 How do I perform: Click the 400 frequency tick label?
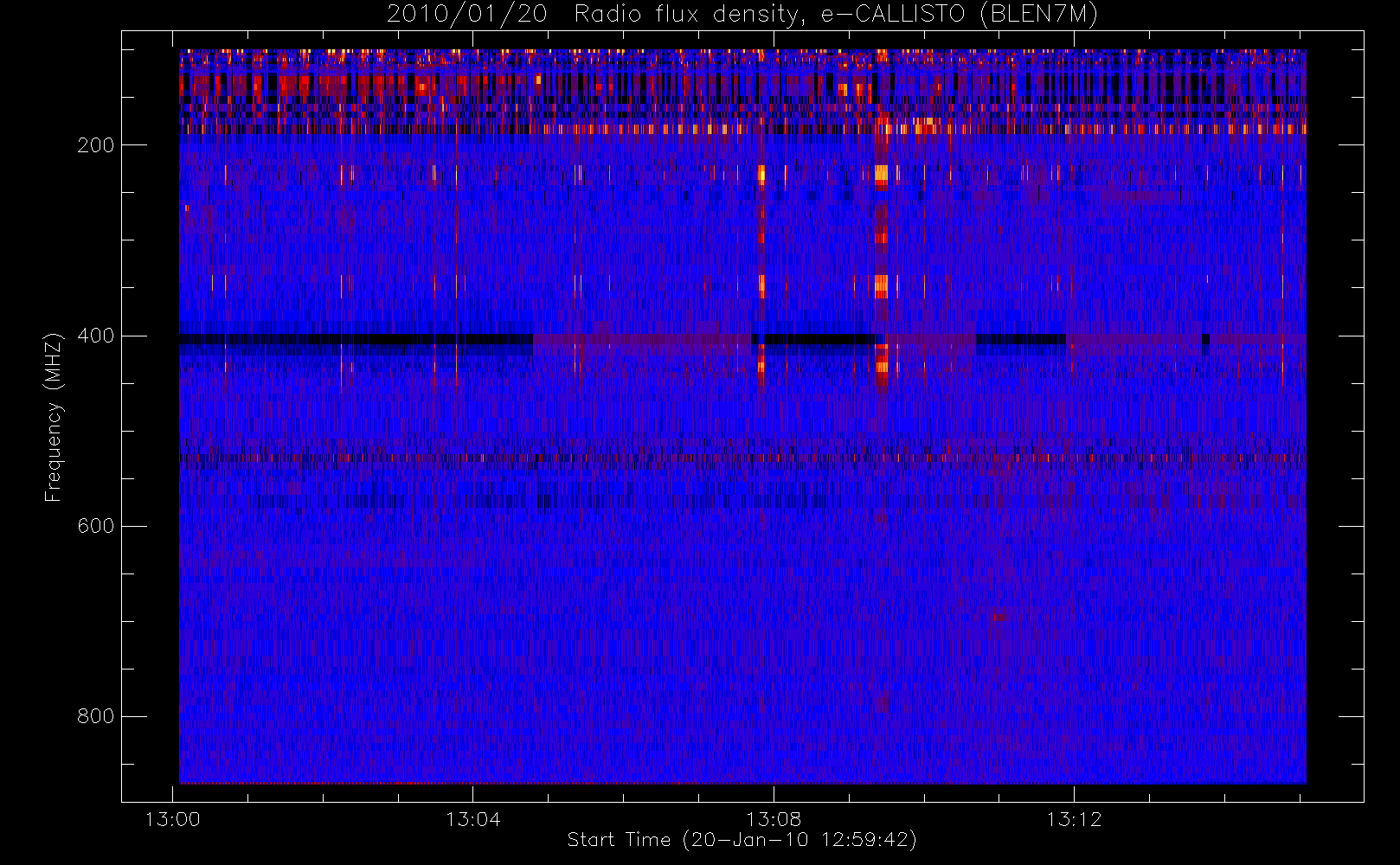(x=96, y=336)
